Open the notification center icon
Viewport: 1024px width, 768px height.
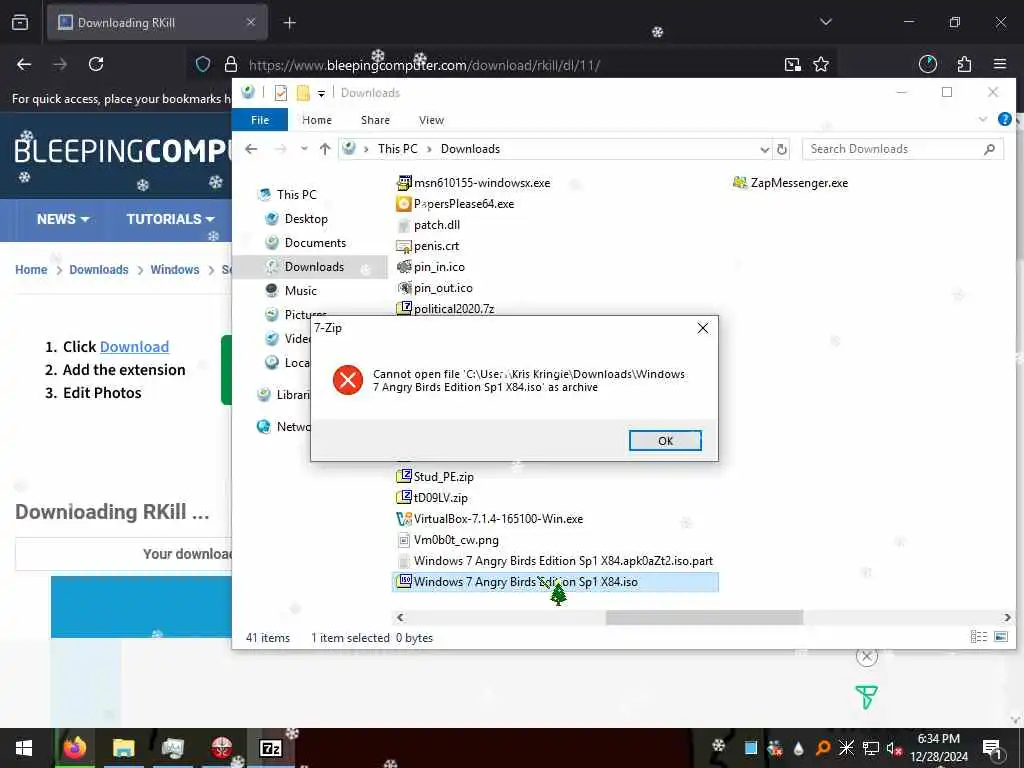pos(993,748)
